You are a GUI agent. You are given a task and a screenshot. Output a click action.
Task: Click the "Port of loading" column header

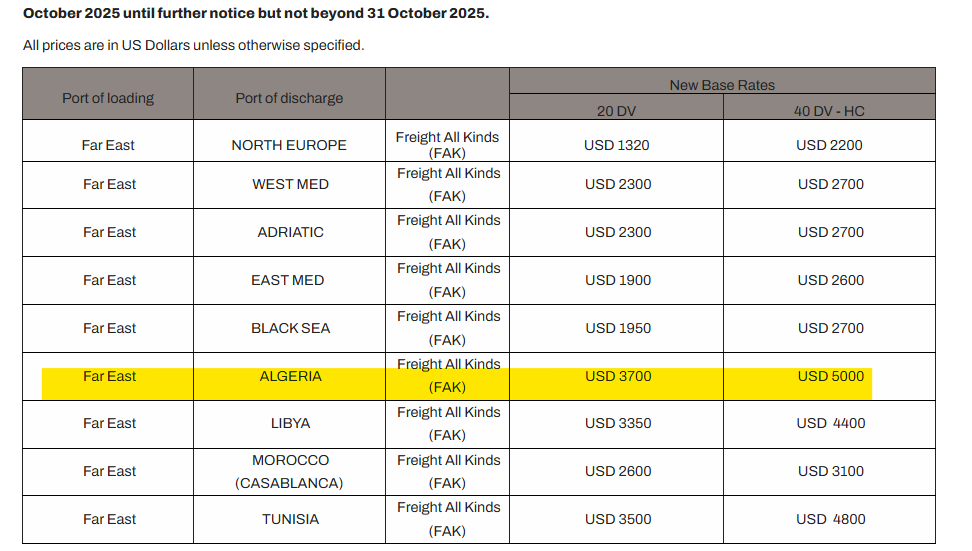(x=108, y=98)
